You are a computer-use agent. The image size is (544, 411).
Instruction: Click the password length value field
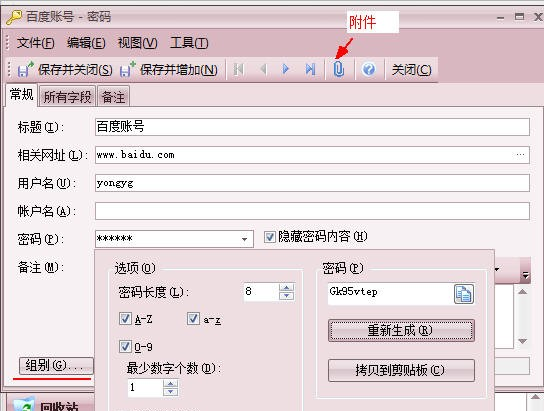[261, 292]
